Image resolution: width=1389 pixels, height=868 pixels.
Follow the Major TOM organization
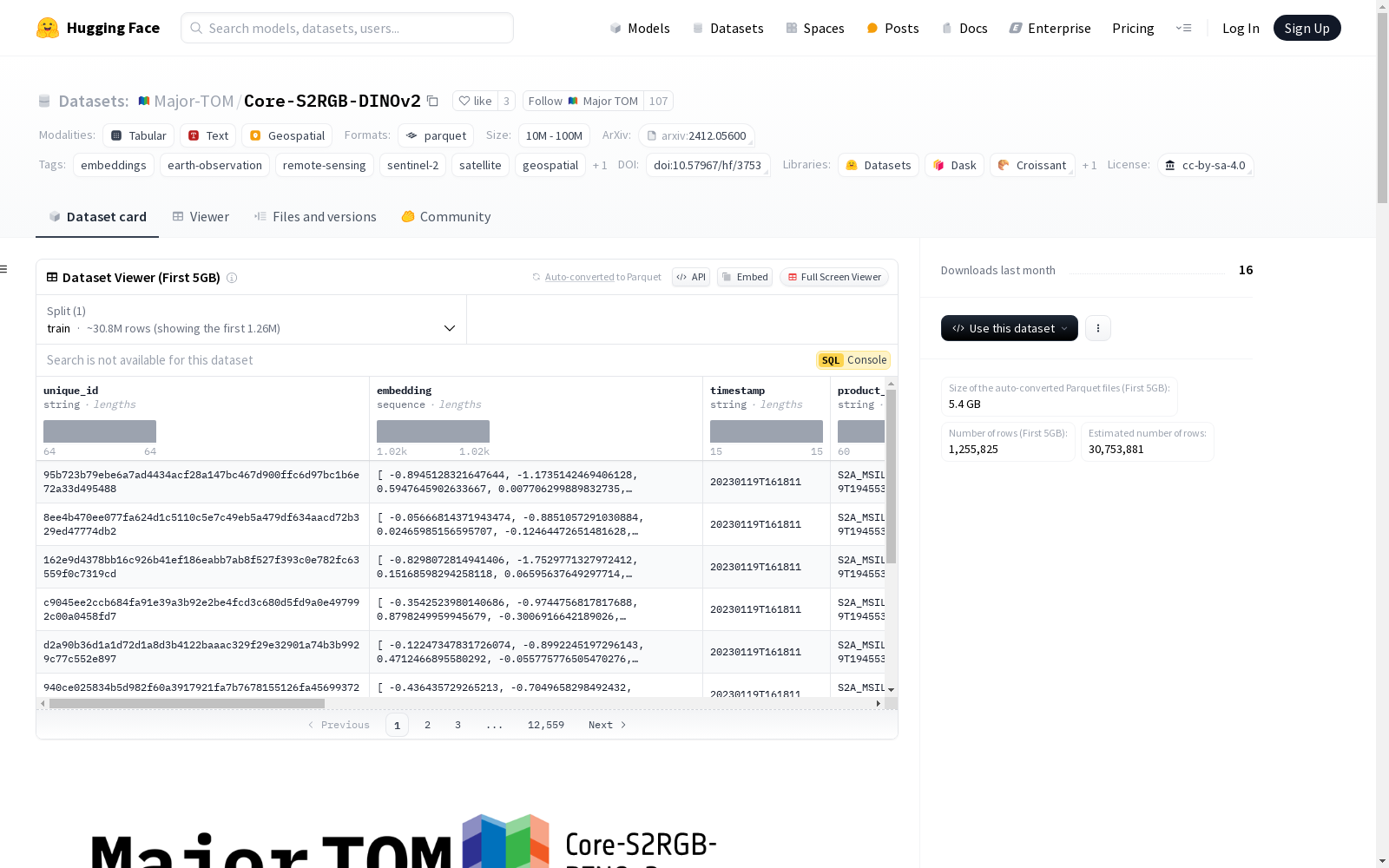[583, 101]
